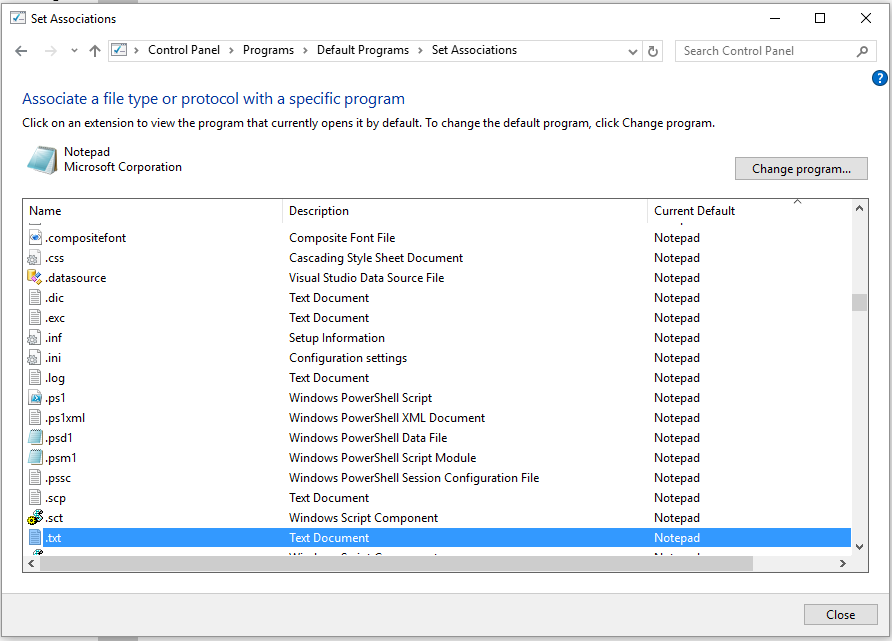Viewport: 892px width, 641px height.
Task: Click the .ini configuration settings icon
Action: 36,358
